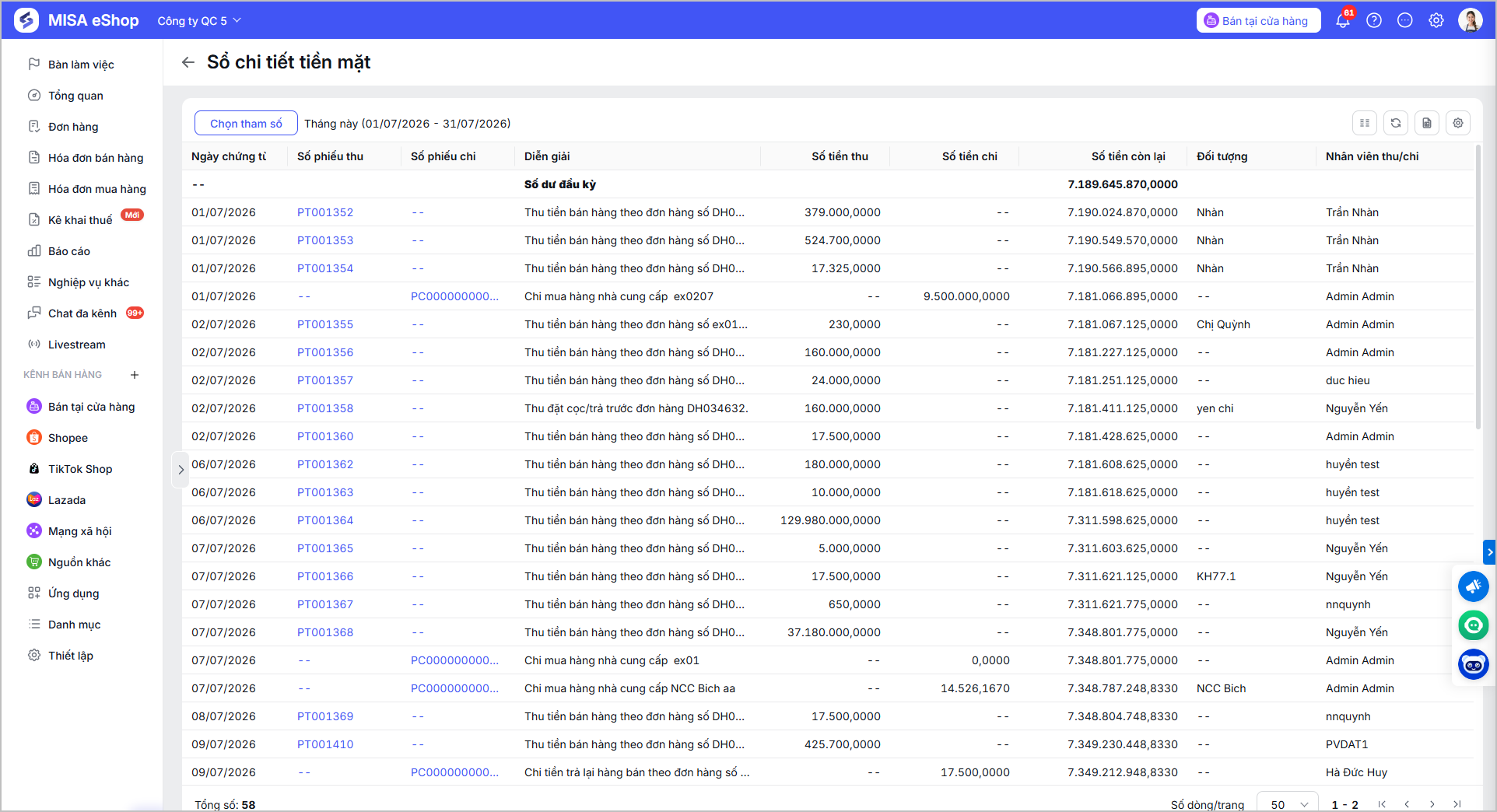Click the vertical table scrollbar
This screenshot has height=812, width=1497.
1478,286
